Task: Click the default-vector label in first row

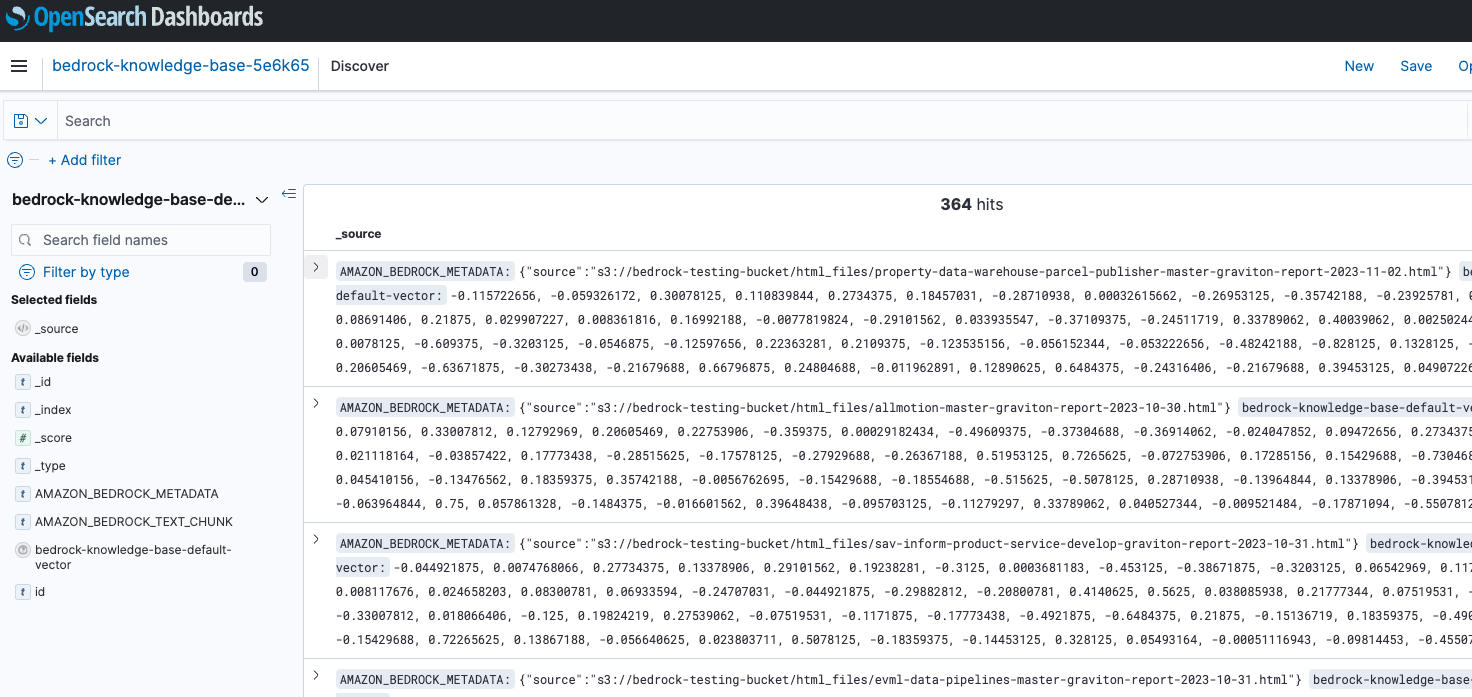Action: point(389,296)
